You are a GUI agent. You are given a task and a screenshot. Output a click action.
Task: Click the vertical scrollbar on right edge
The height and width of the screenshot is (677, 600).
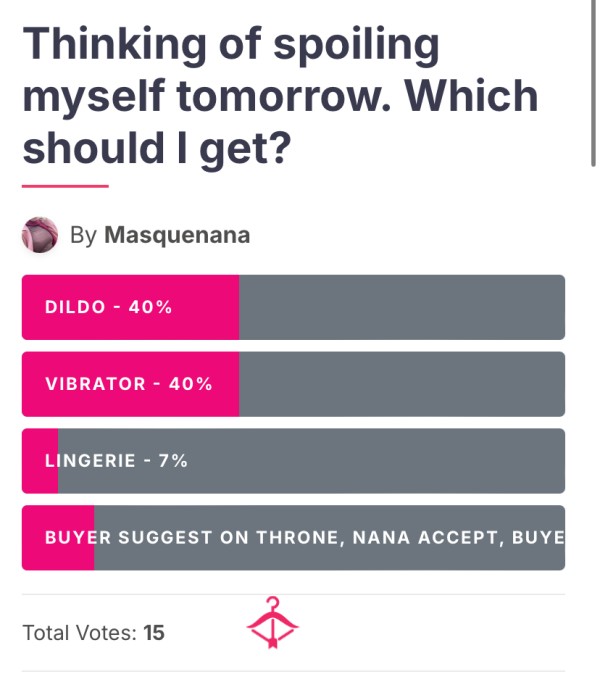pyautogui.click(x=594, y=83)
